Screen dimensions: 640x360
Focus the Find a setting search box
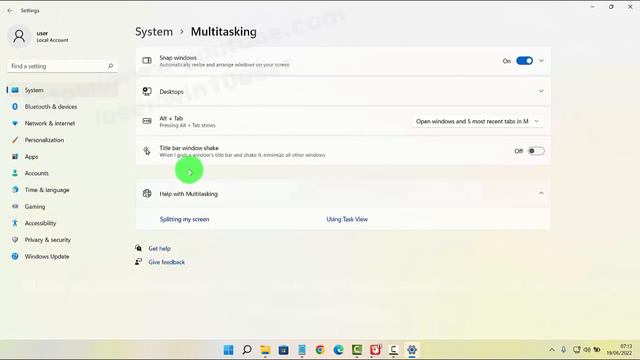(x=62, y=66)
